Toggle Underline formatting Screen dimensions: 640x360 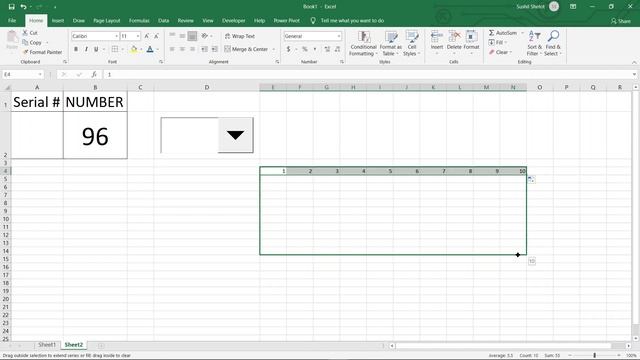click(x=96, y=49)
